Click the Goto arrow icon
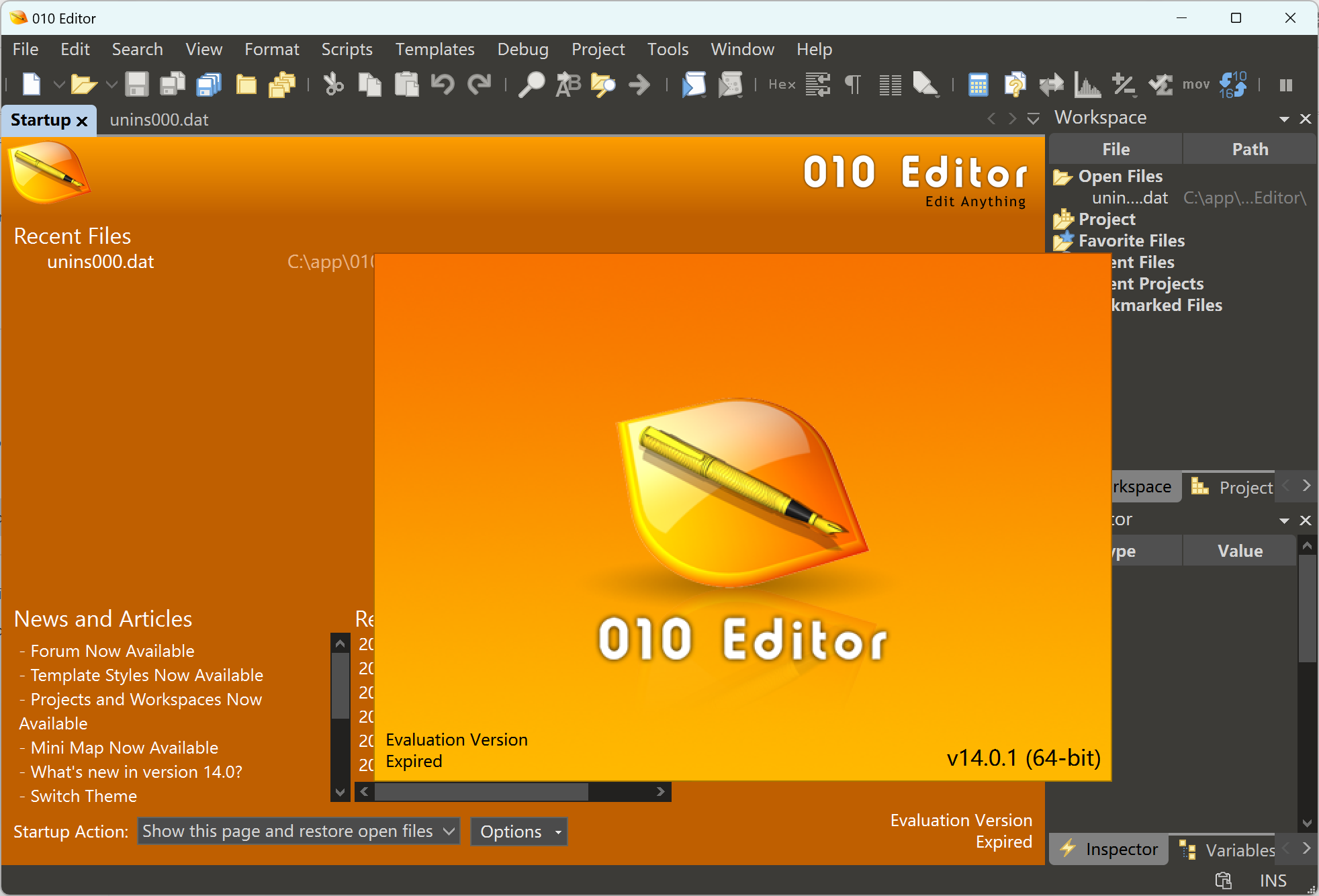Screen dimensions: 1319x896 tap(639, 85)
